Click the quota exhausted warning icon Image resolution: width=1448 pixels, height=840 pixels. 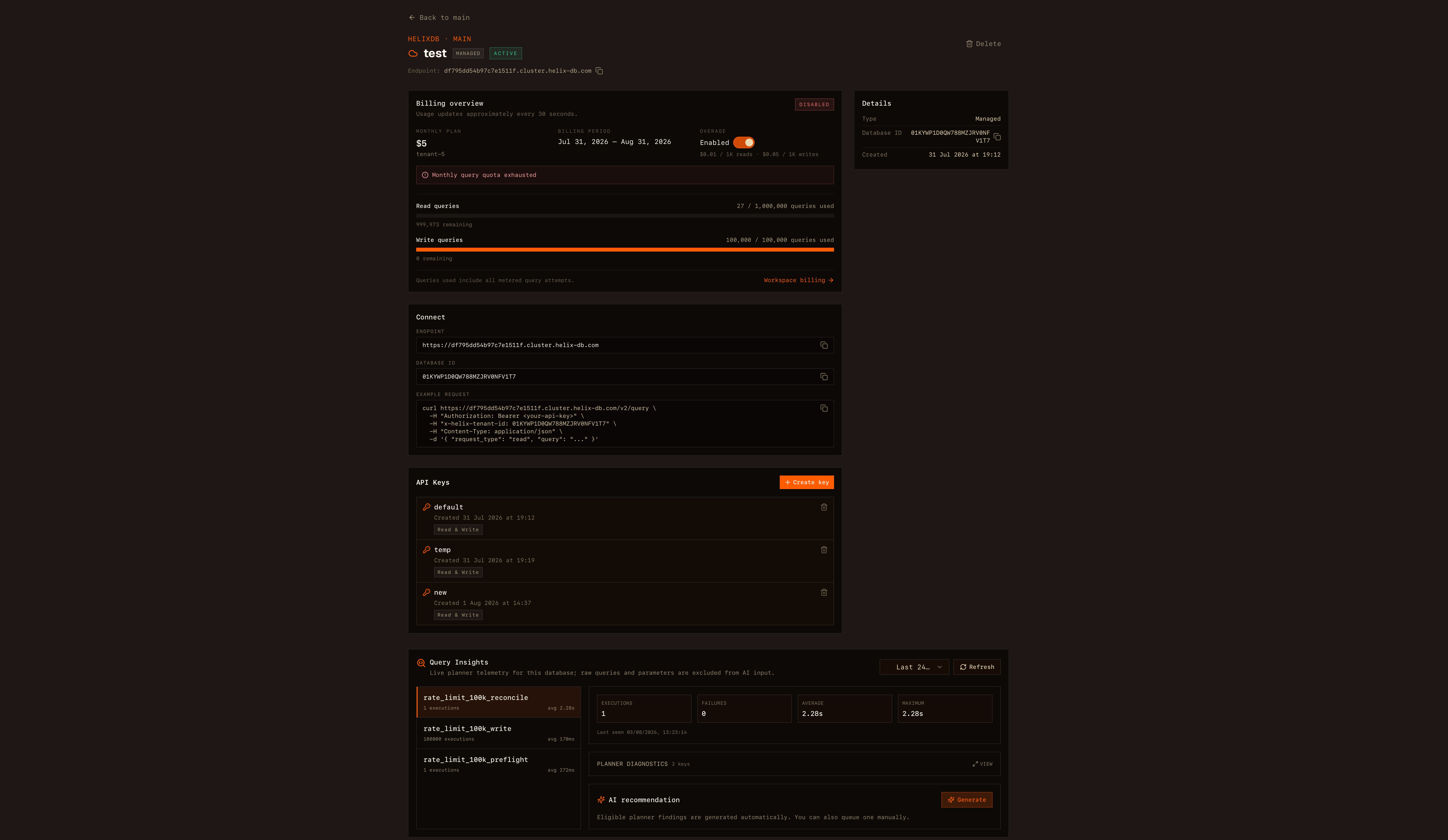[425, 175]
